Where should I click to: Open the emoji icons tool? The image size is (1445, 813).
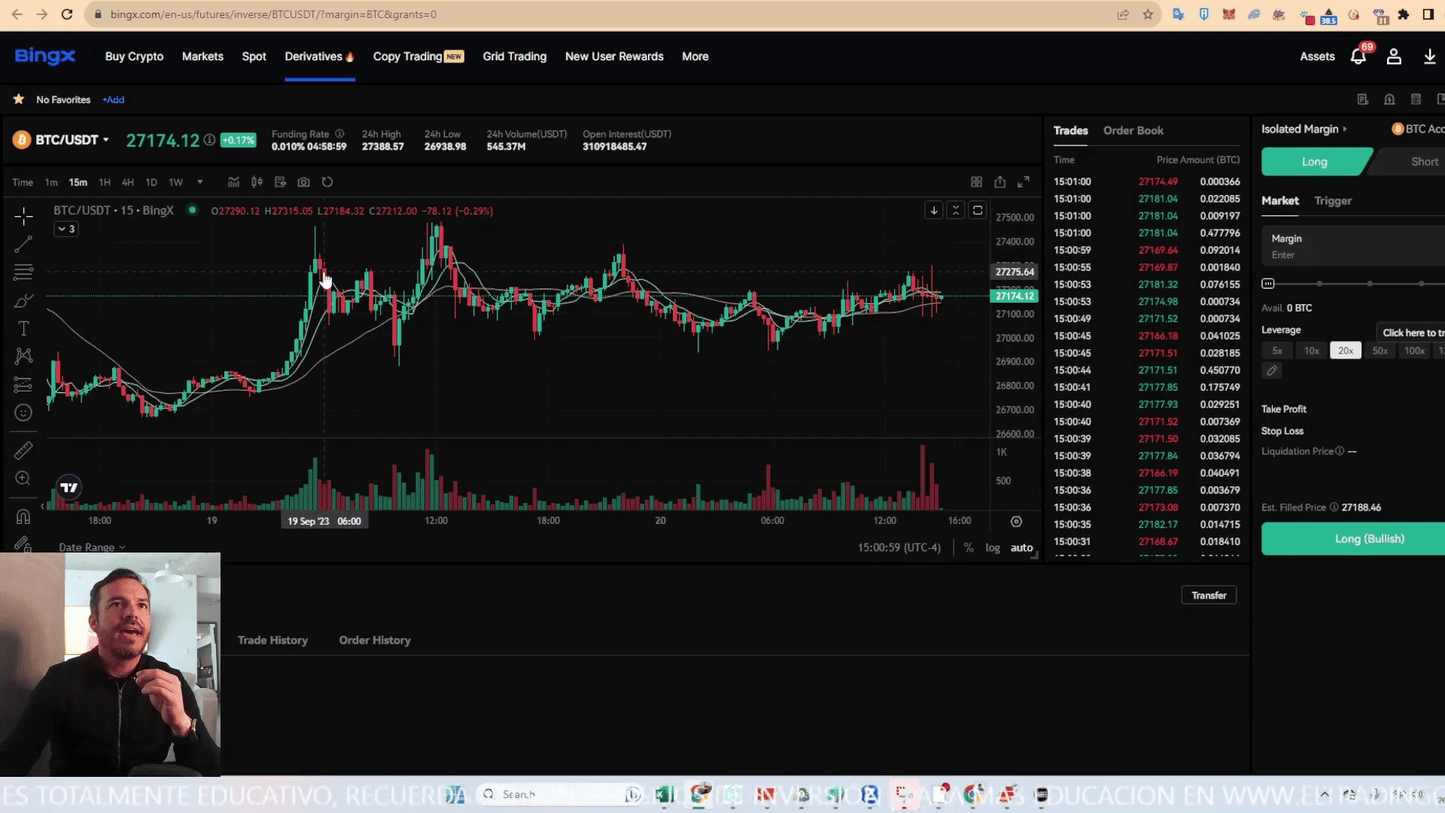pyautogui.click(x=23, y=413)
